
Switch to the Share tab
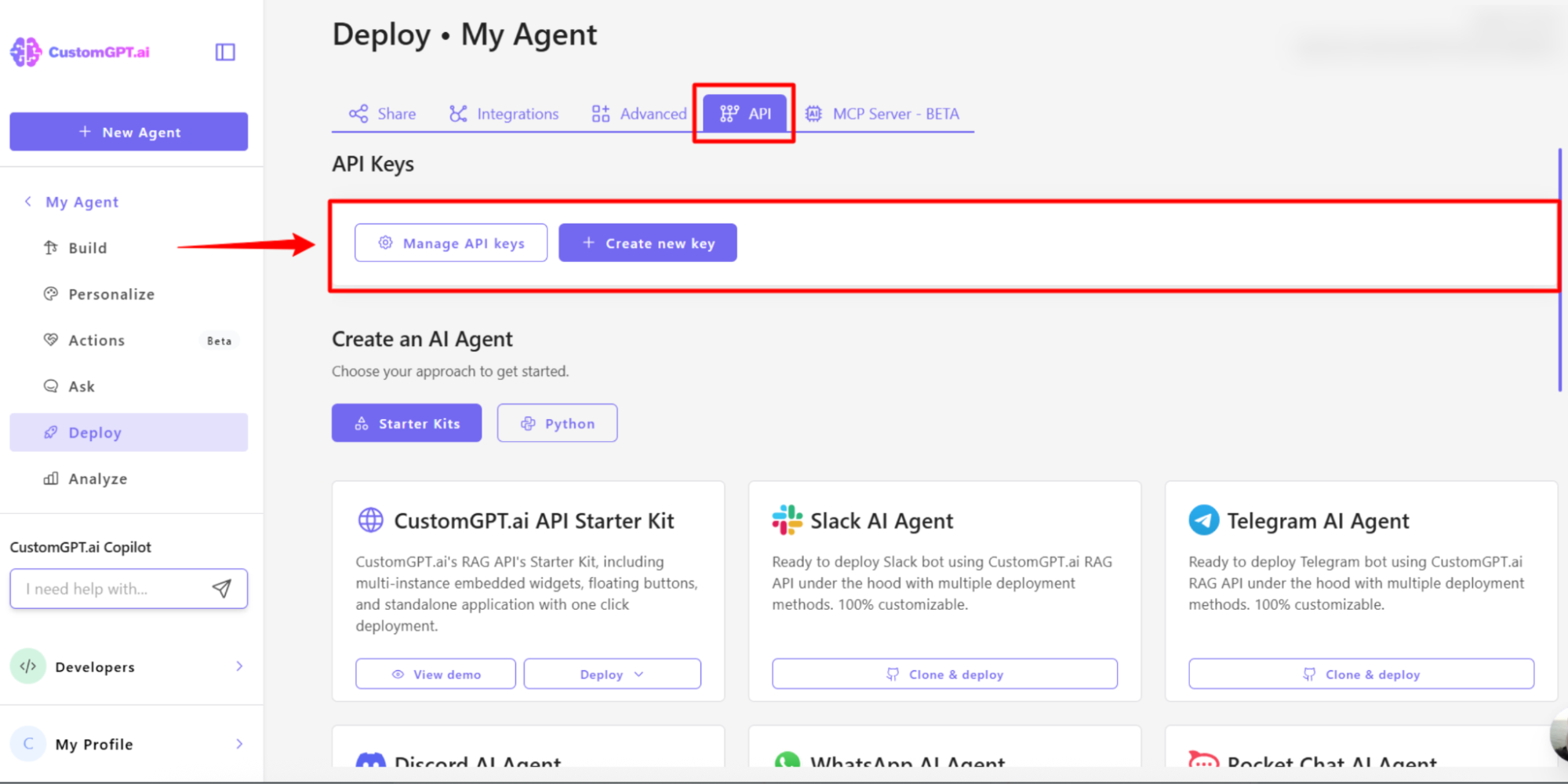pos(383,114)
